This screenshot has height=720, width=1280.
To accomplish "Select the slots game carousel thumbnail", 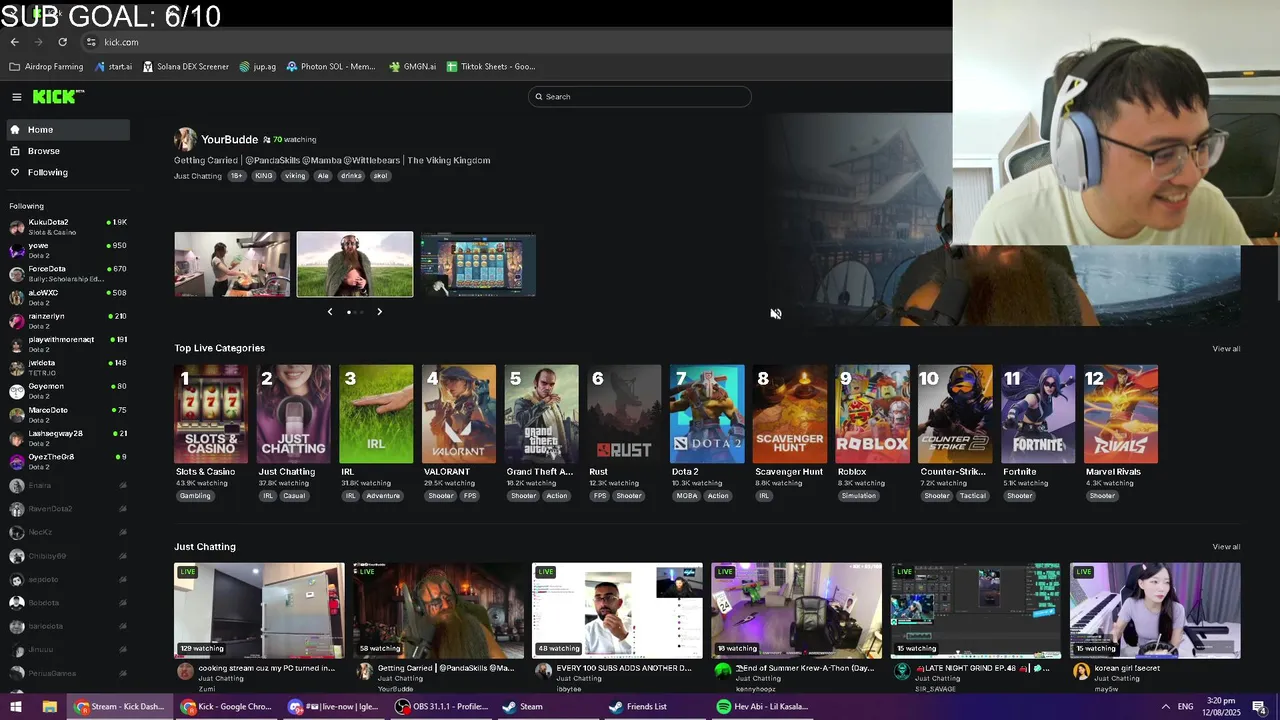I will pos(478,264).
